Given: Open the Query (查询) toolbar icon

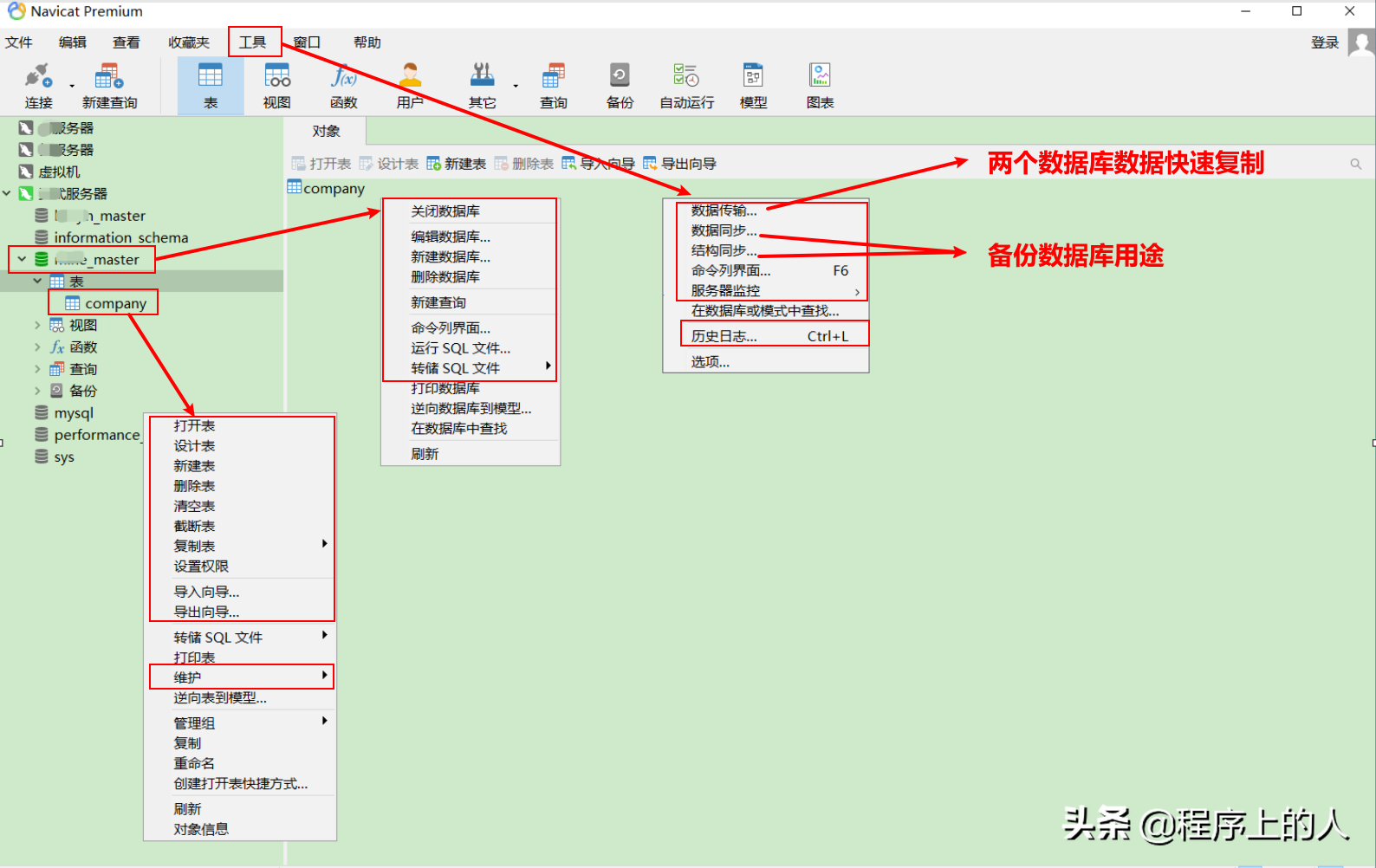Looking at the screenshot, I should (x=554, y=85).
